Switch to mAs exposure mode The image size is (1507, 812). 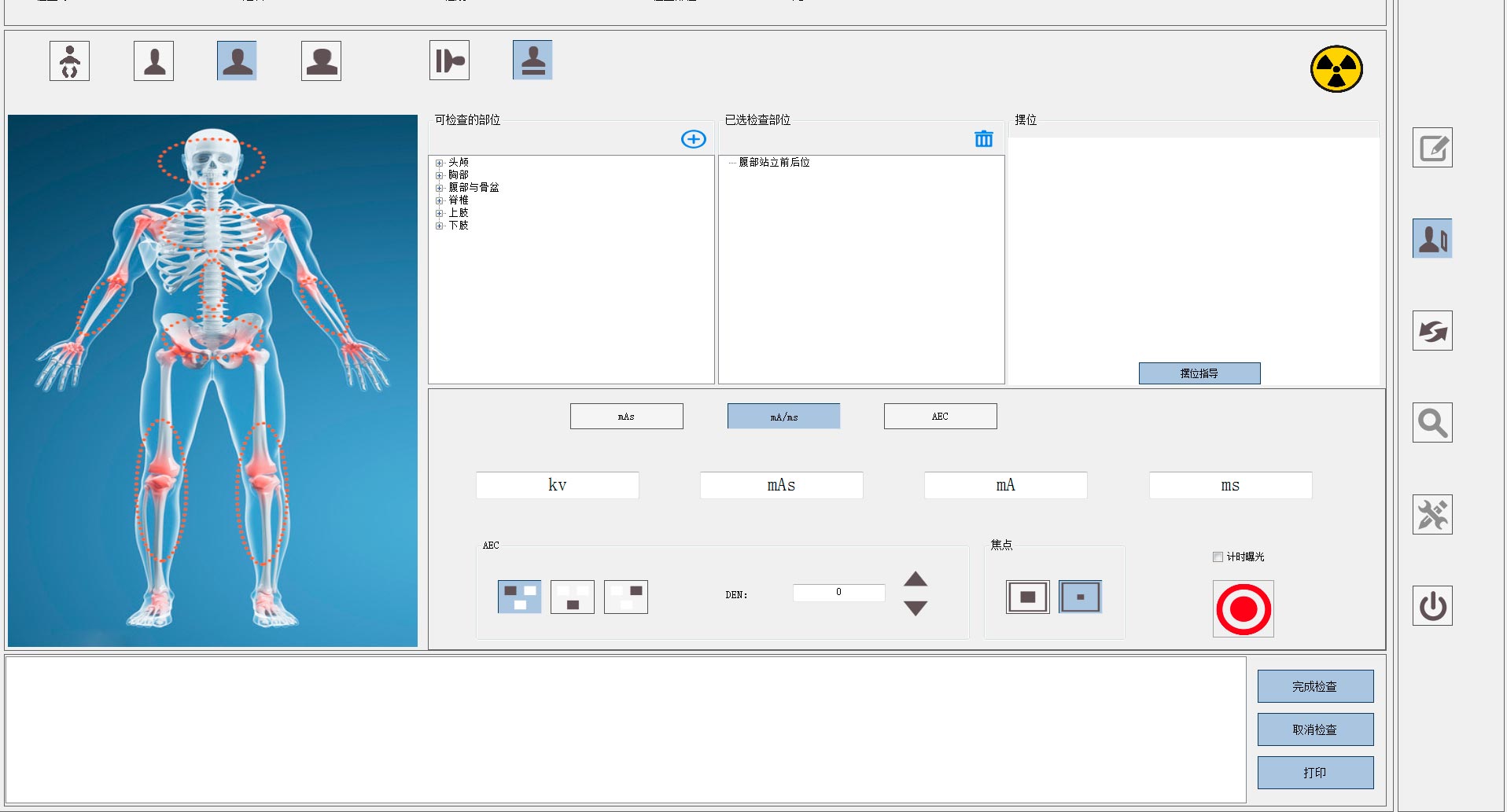pyautogui.click(x=626, y=417)
